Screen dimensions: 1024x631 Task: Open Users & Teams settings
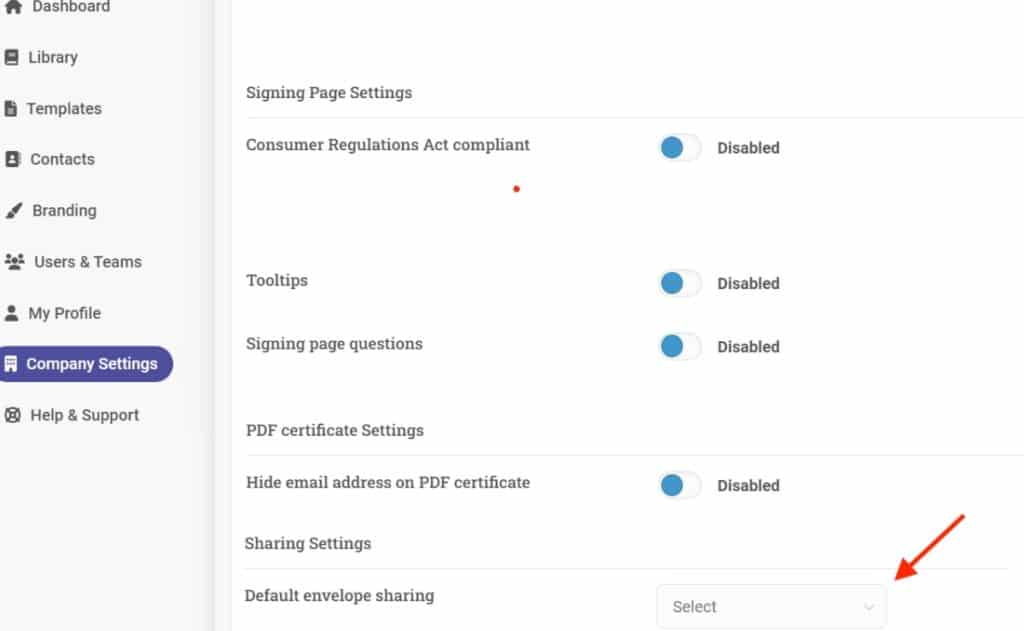tap(89, 261)
